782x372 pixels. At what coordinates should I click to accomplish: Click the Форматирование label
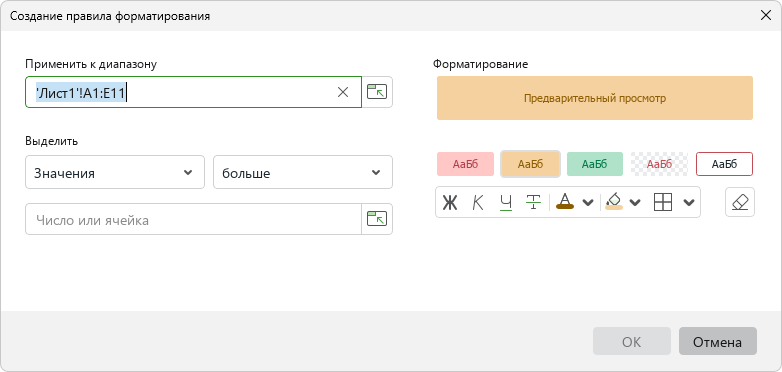pyautogui.click(x=480, y=64)
